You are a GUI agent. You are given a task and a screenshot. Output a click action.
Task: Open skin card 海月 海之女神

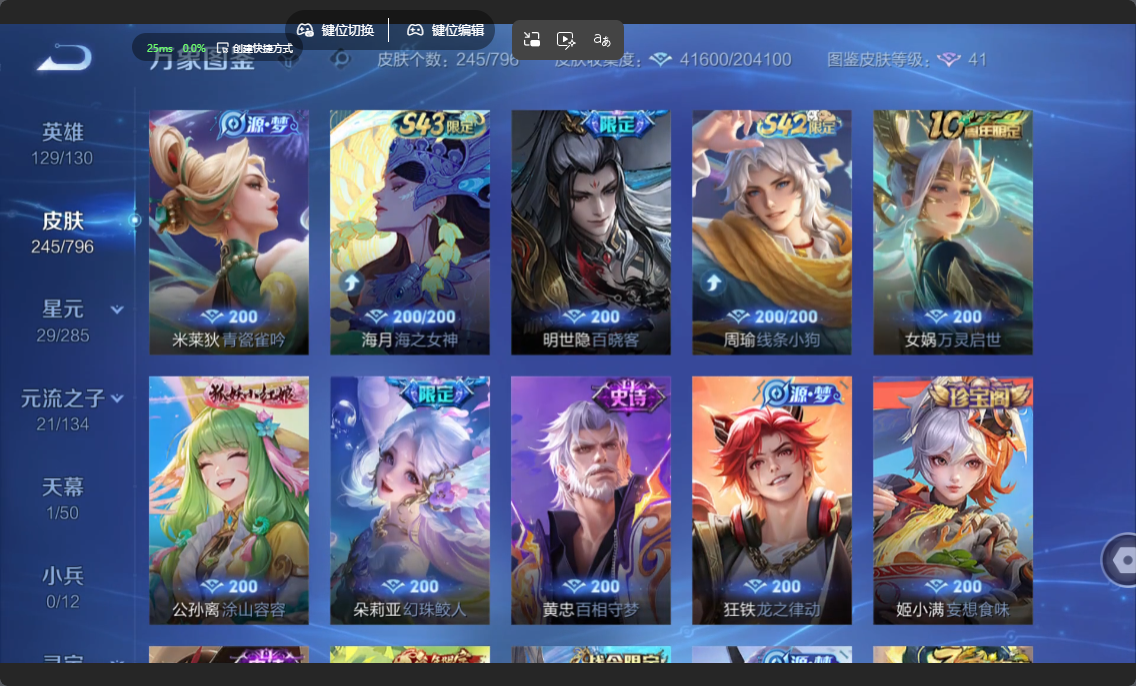point(410,232)
